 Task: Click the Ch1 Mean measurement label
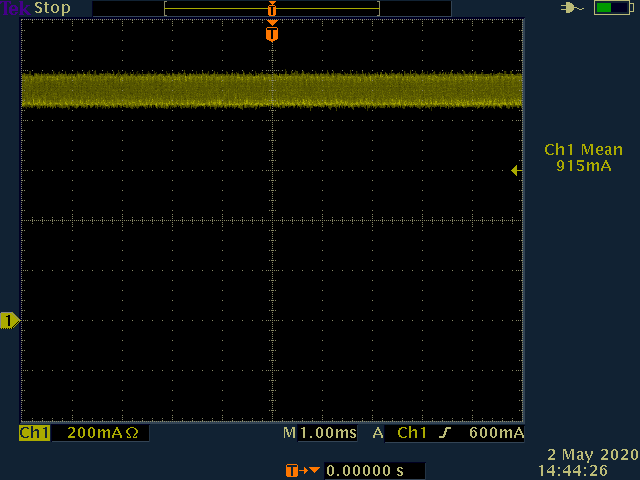click(583, 149)
